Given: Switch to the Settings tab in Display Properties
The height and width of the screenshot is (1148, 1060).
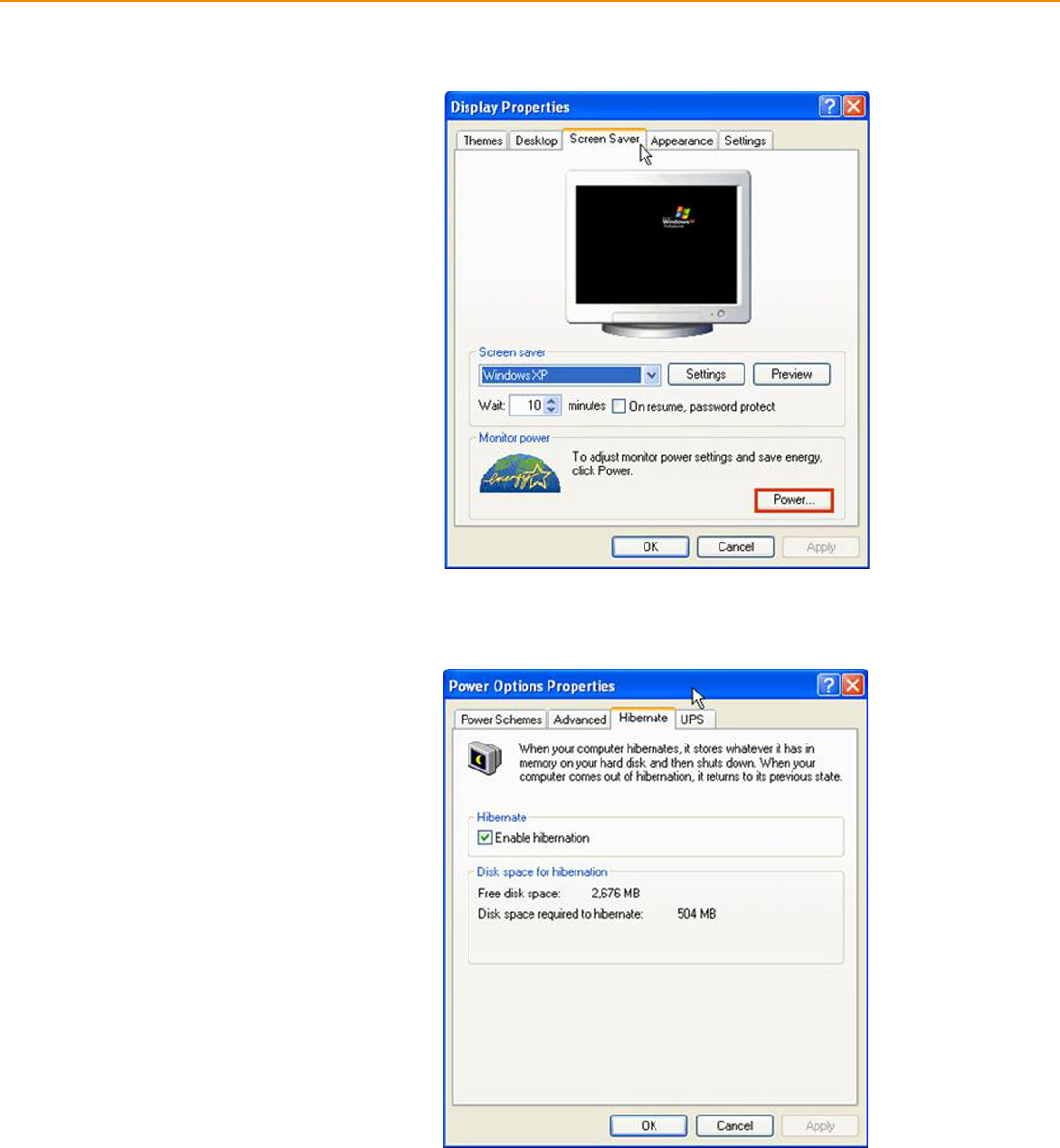Looking at the screenshot, I should pos(744,141).
